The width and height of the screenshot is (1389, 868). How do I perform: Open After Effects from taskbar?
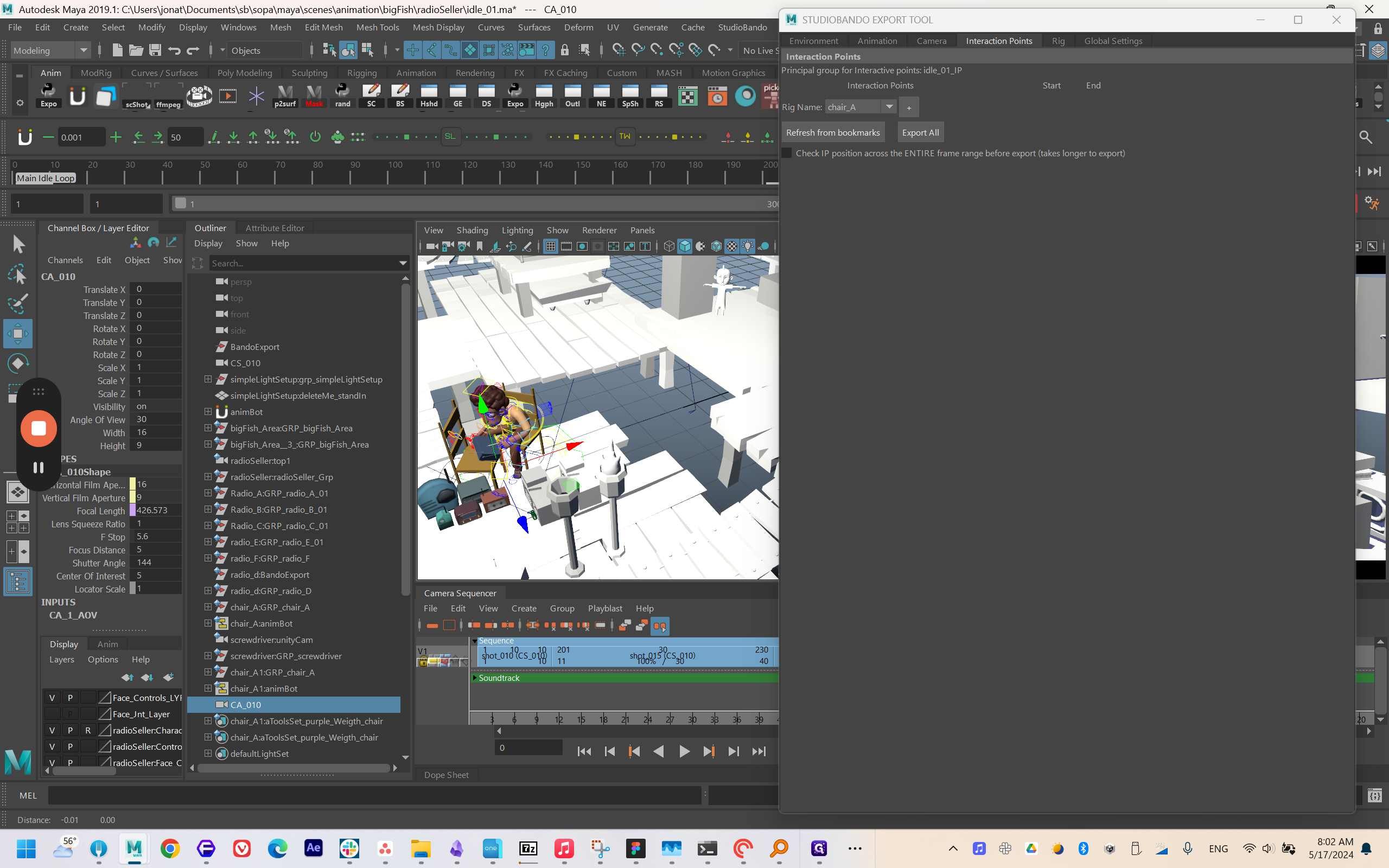314,848
